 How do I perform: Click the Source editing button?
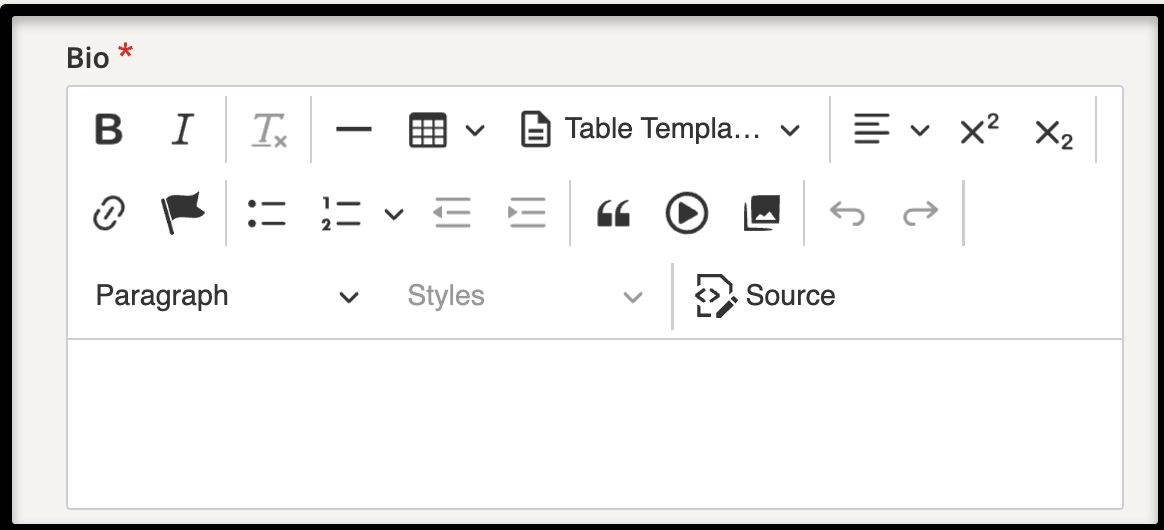tap(765, 296)
